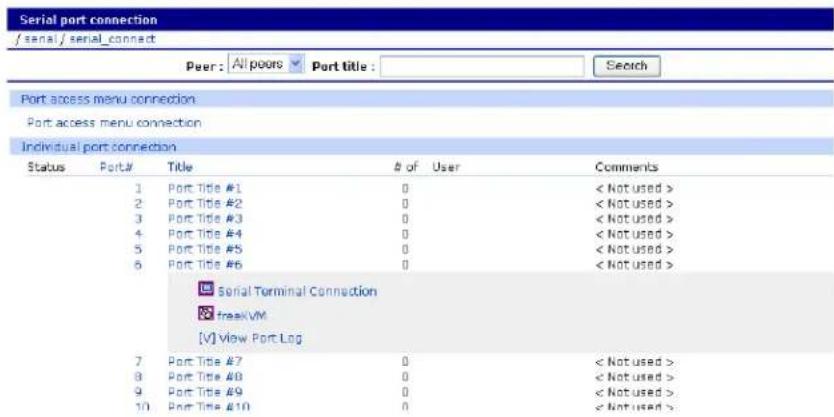This screenshot has width=834, height=417.
Task: Click the Port# column header
Action: 116,167
